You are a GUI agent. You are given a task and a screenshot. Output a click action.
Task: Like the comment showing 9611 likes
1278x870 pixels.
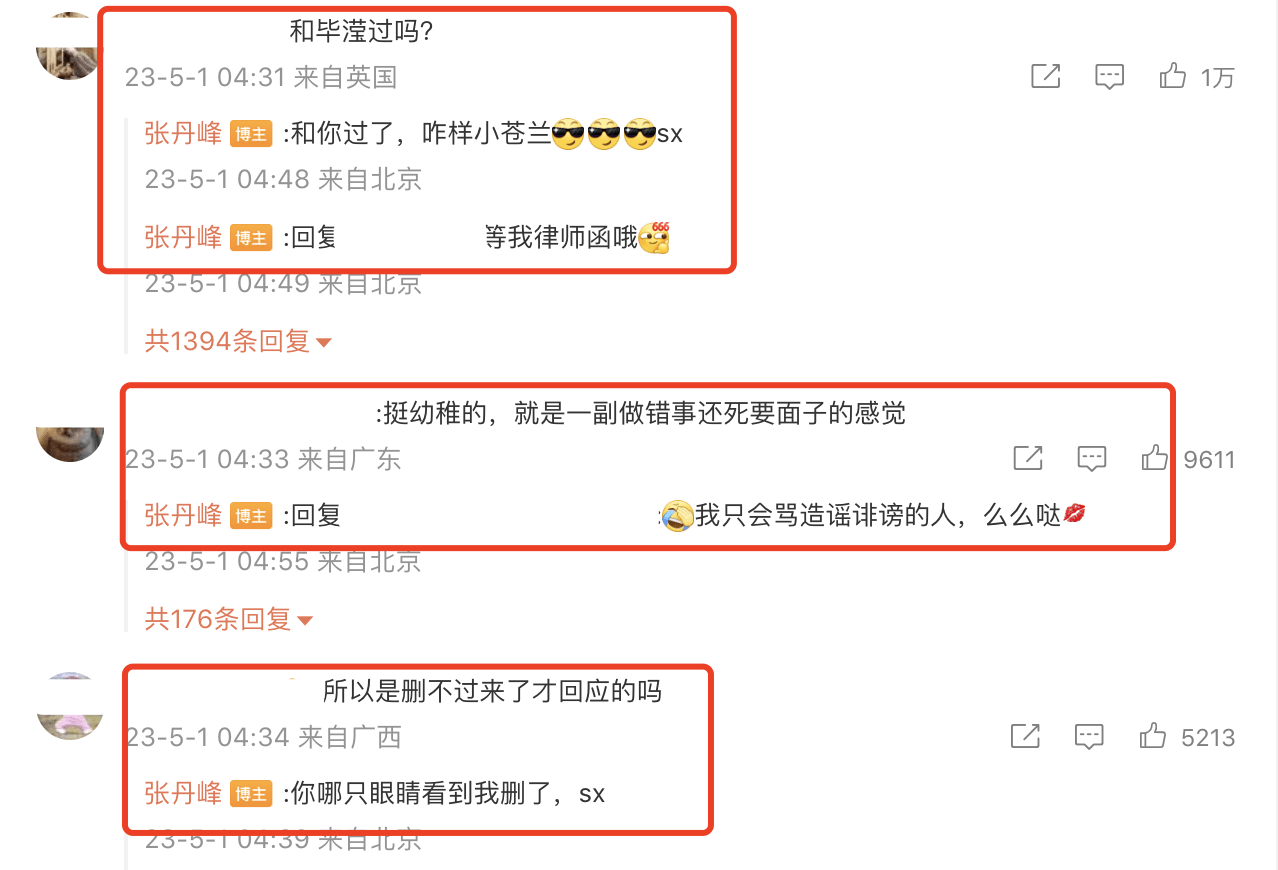[1188, 459]
